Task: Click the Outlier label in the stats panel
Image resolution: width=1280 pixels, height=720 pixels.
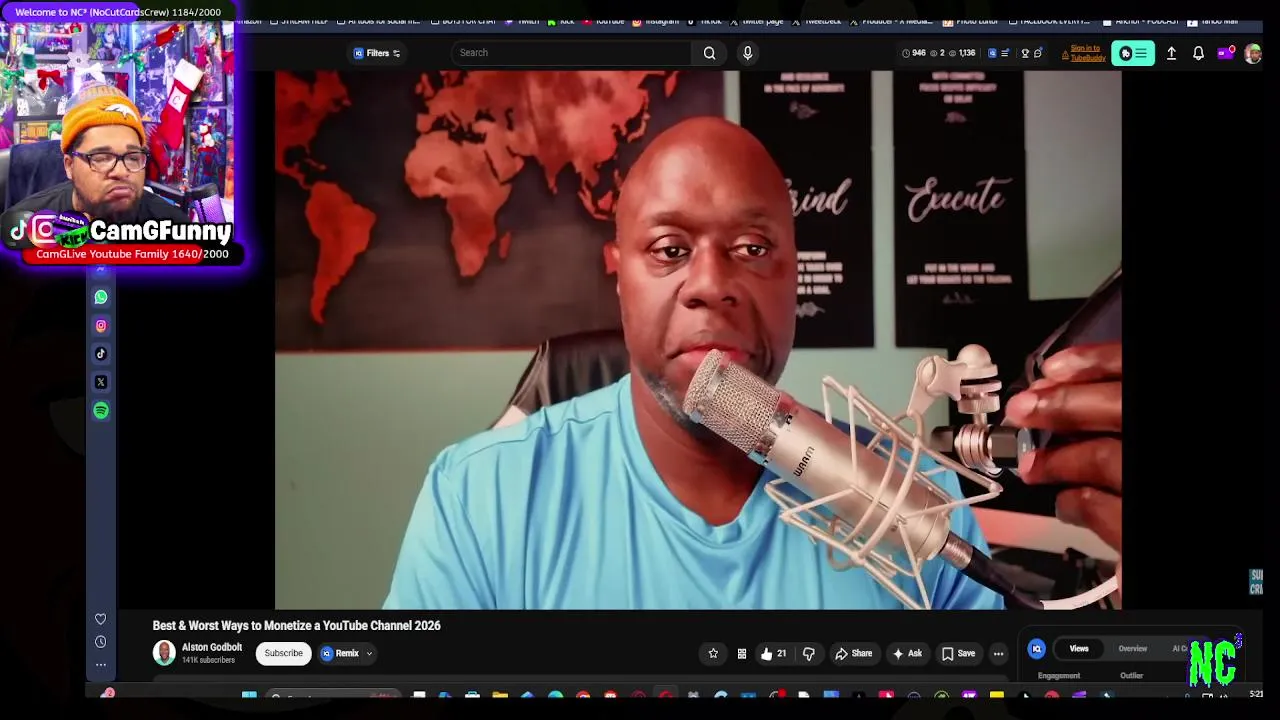Action: pos(1131,676)
